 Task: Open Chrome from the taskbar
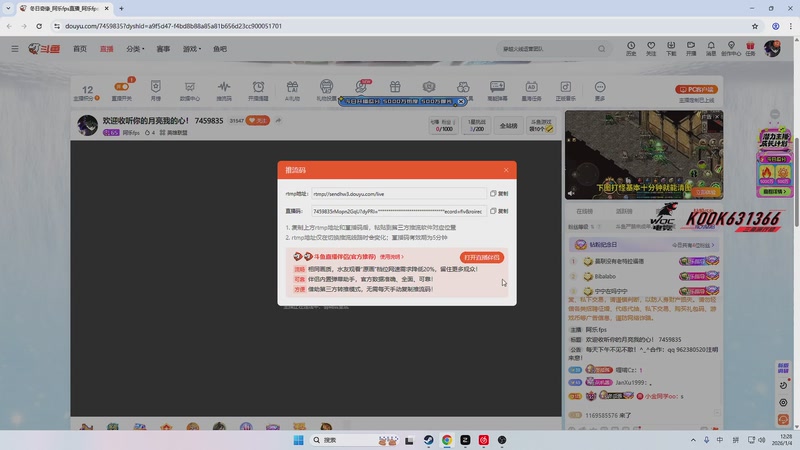point(447,440)
